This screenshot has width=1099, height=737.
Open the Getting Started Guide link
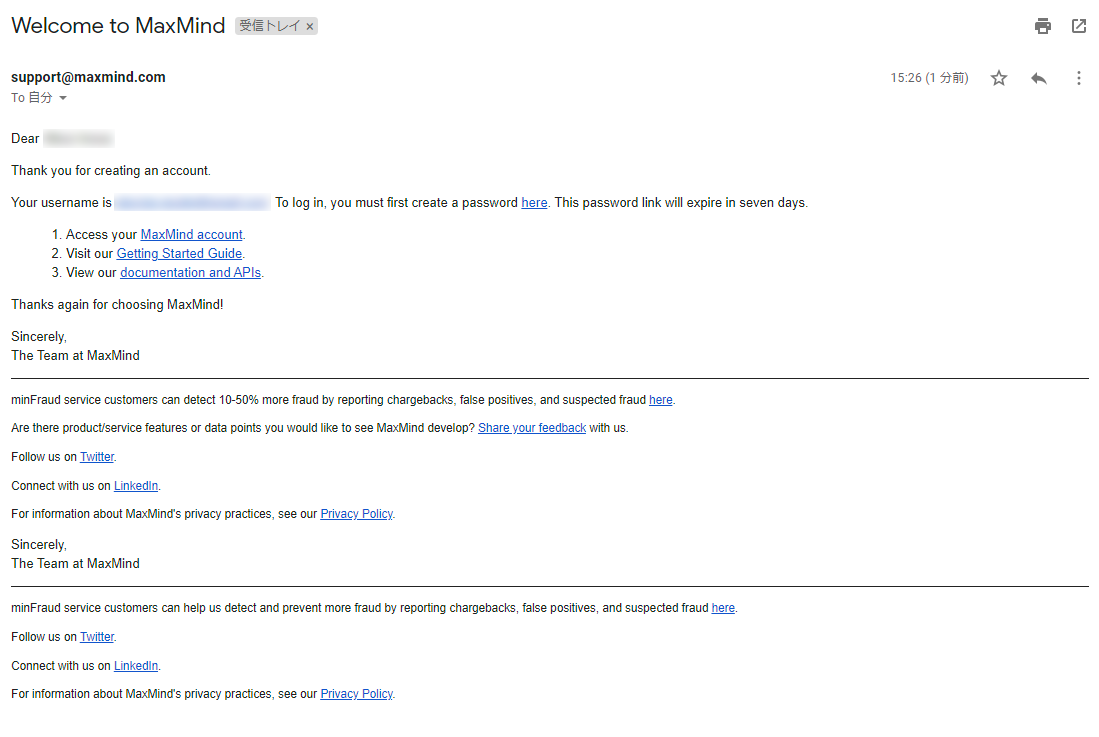coord(179,254)
